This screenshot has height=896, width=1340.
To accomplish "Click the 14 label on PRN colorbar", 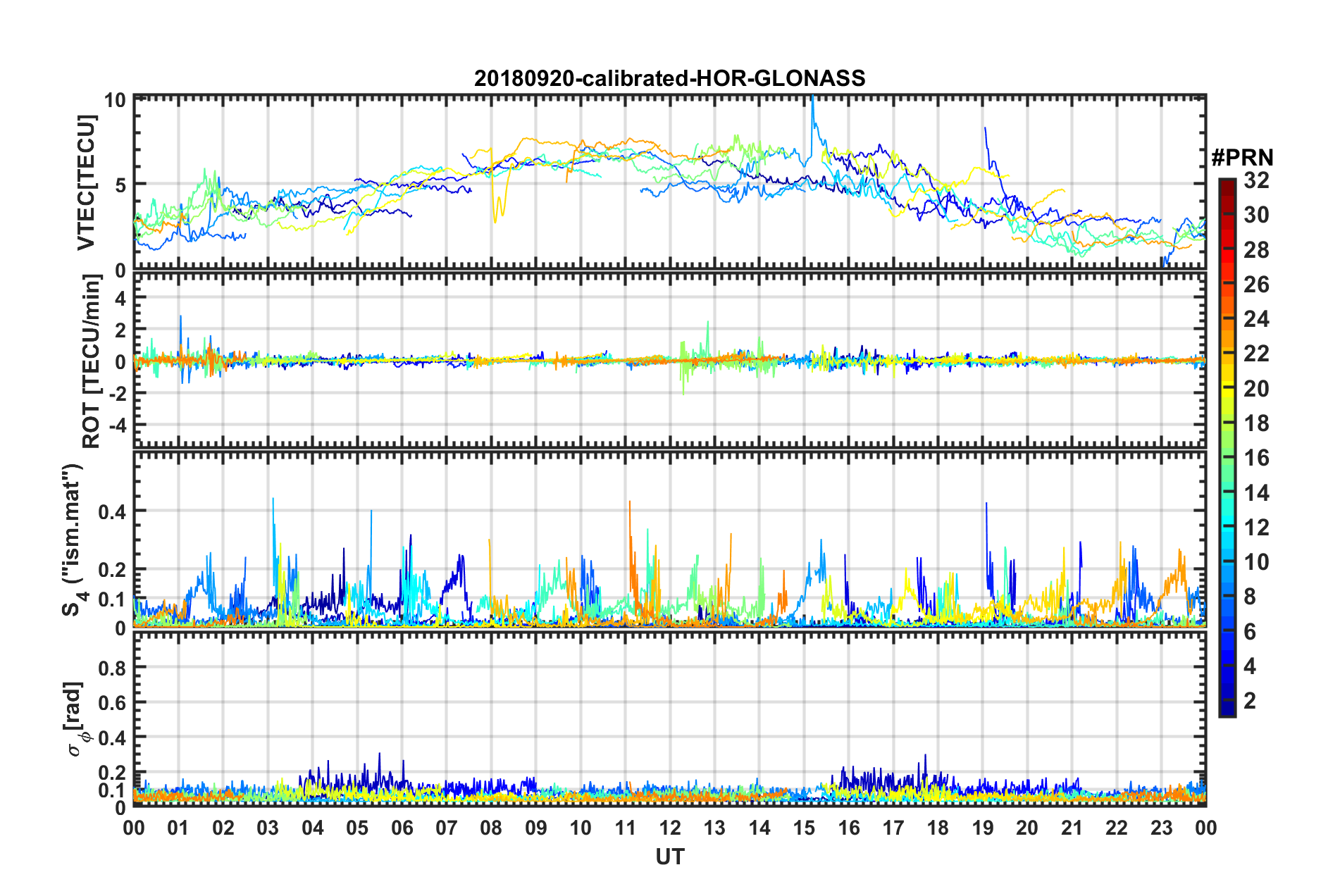I will pos(1257,493).
